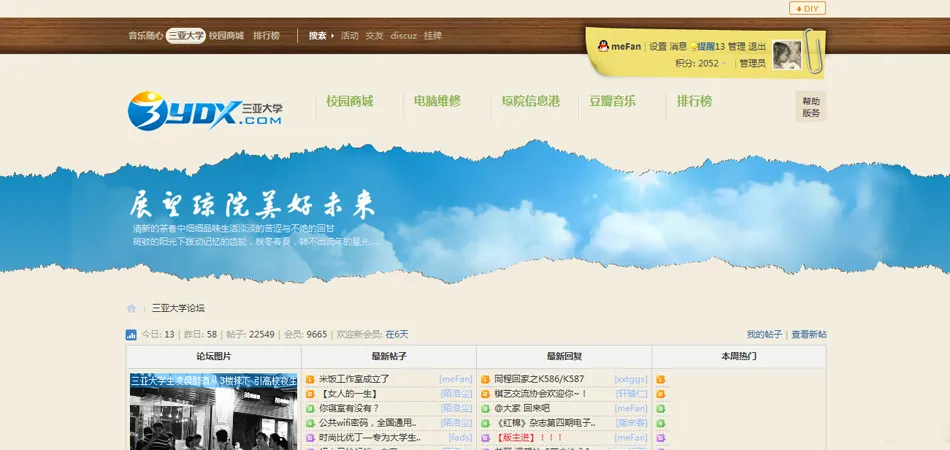The width and height of the screenshot is (950, 450).
Task: Open 琼院信息港 main navigation item
Action: pyautogui.click(x=531, y=101)
